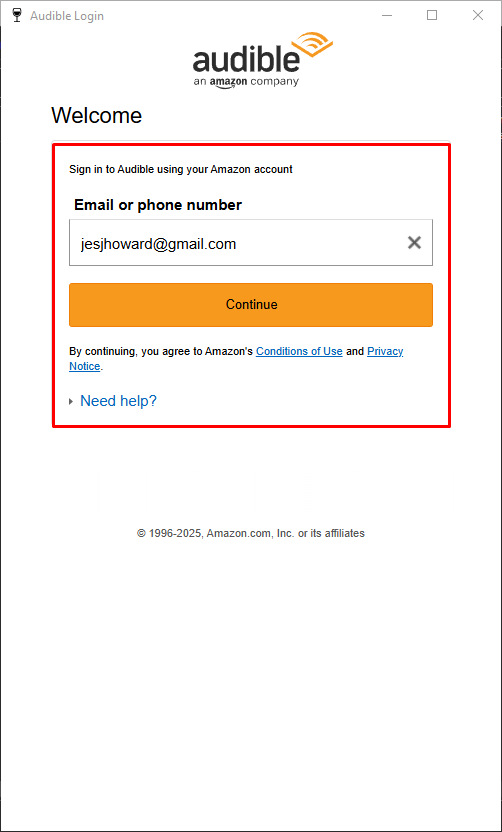Click the Welcome heading
This screenshot has height=832, width=502.
[x=97, y=115]
